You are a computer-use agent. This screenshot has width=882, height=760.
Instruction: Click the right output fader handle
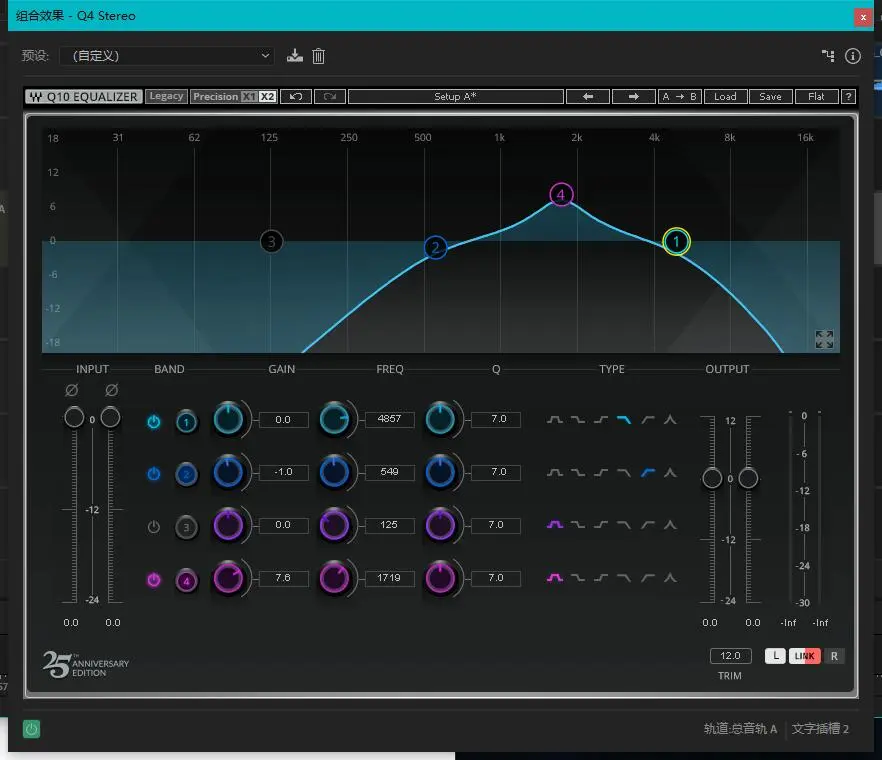[x=748, y=478]
